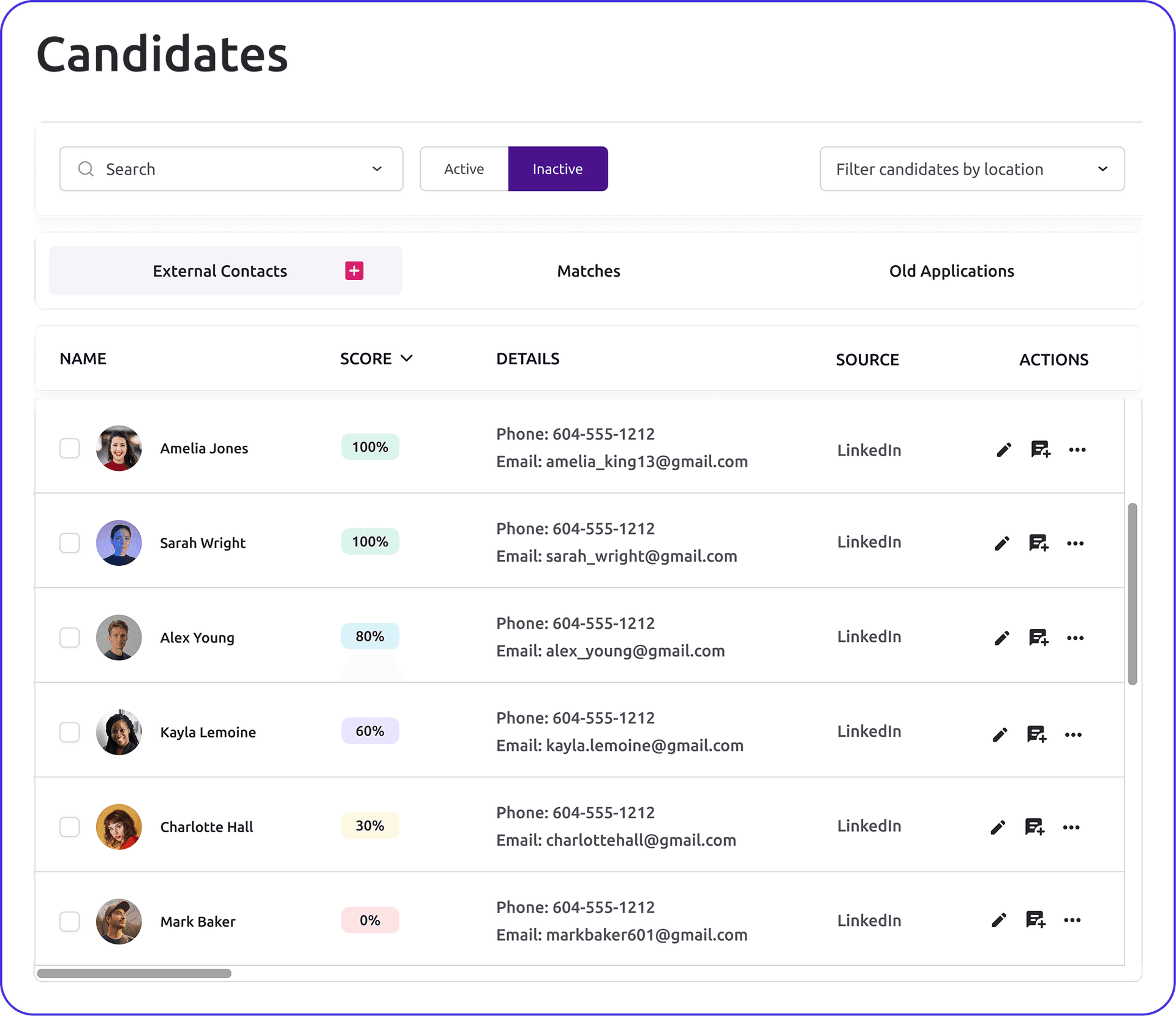Open more actions for Mark Baker

point(1072,921)
